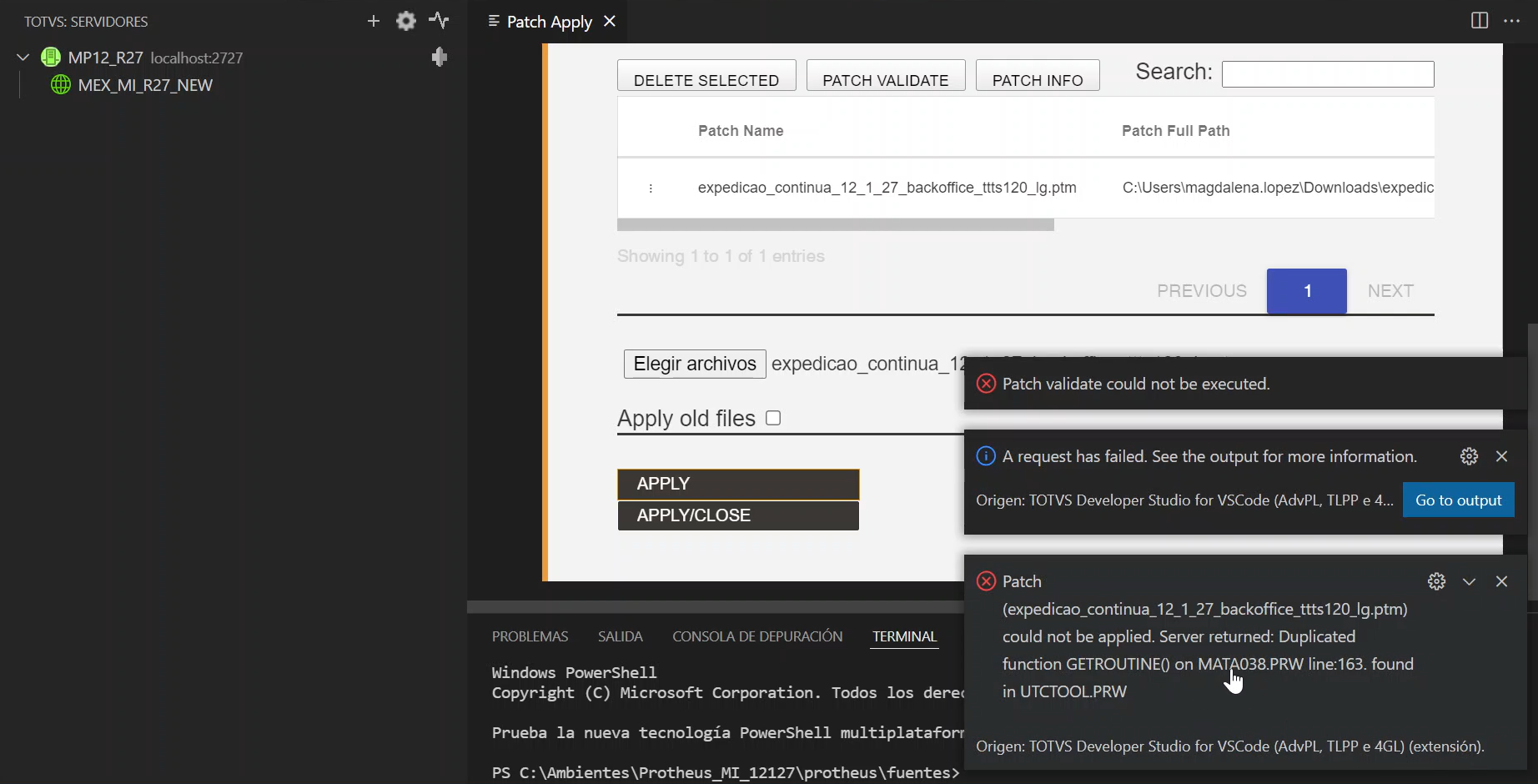Collapse the MP12_R27 server tree node

point(23,58)
